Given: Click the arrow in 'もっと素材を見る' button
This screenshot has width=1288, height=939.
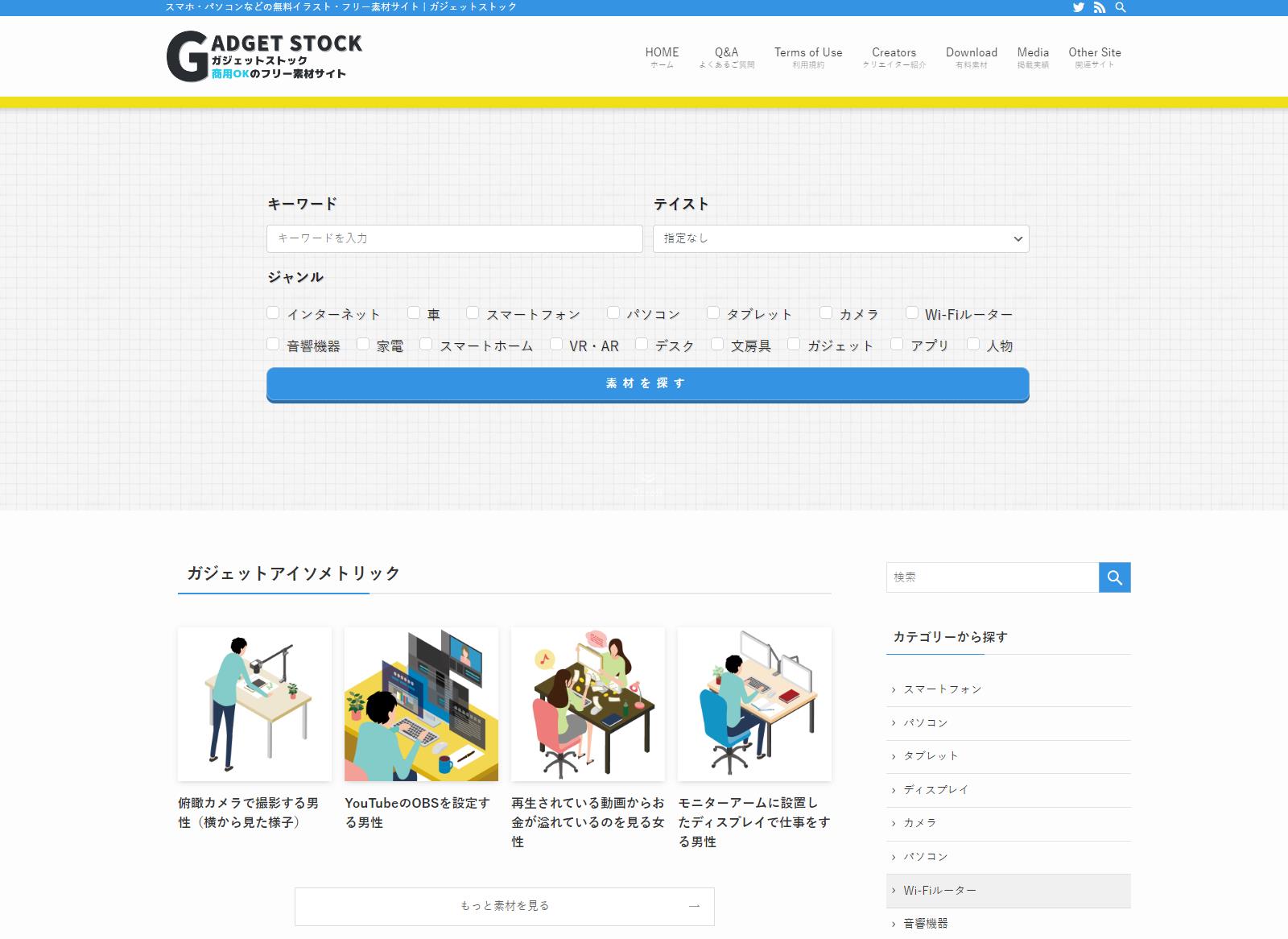Looking at the screenshot, I should tap(694, 906).
